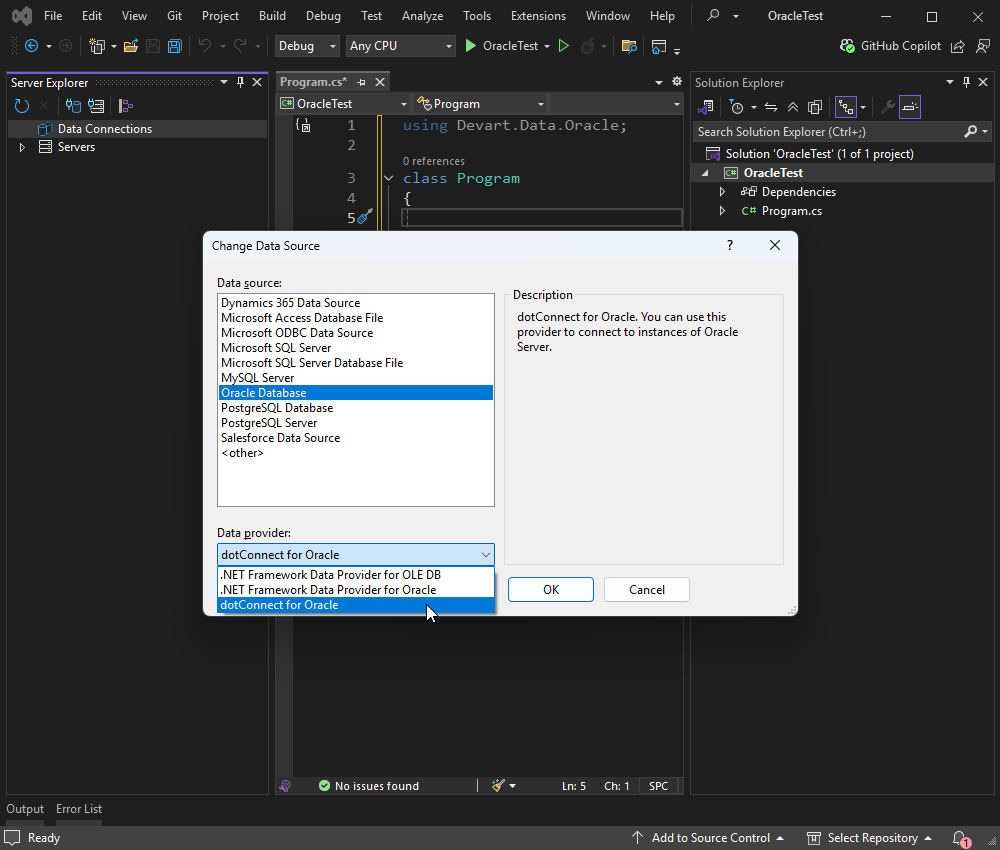The height and width of the screenshot is (850, 1000).
Task: Switch to the Error List tab
Action: 78,808
